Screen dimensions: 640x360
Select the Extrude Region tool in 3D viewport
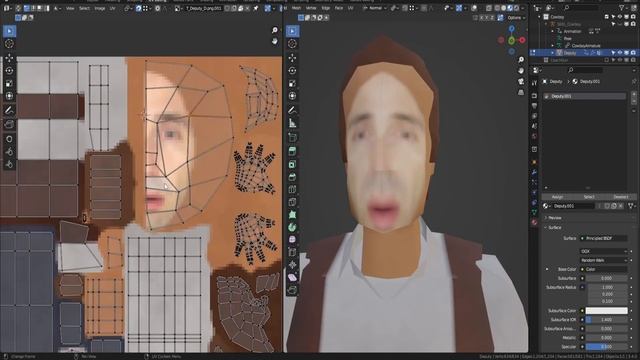292,151
